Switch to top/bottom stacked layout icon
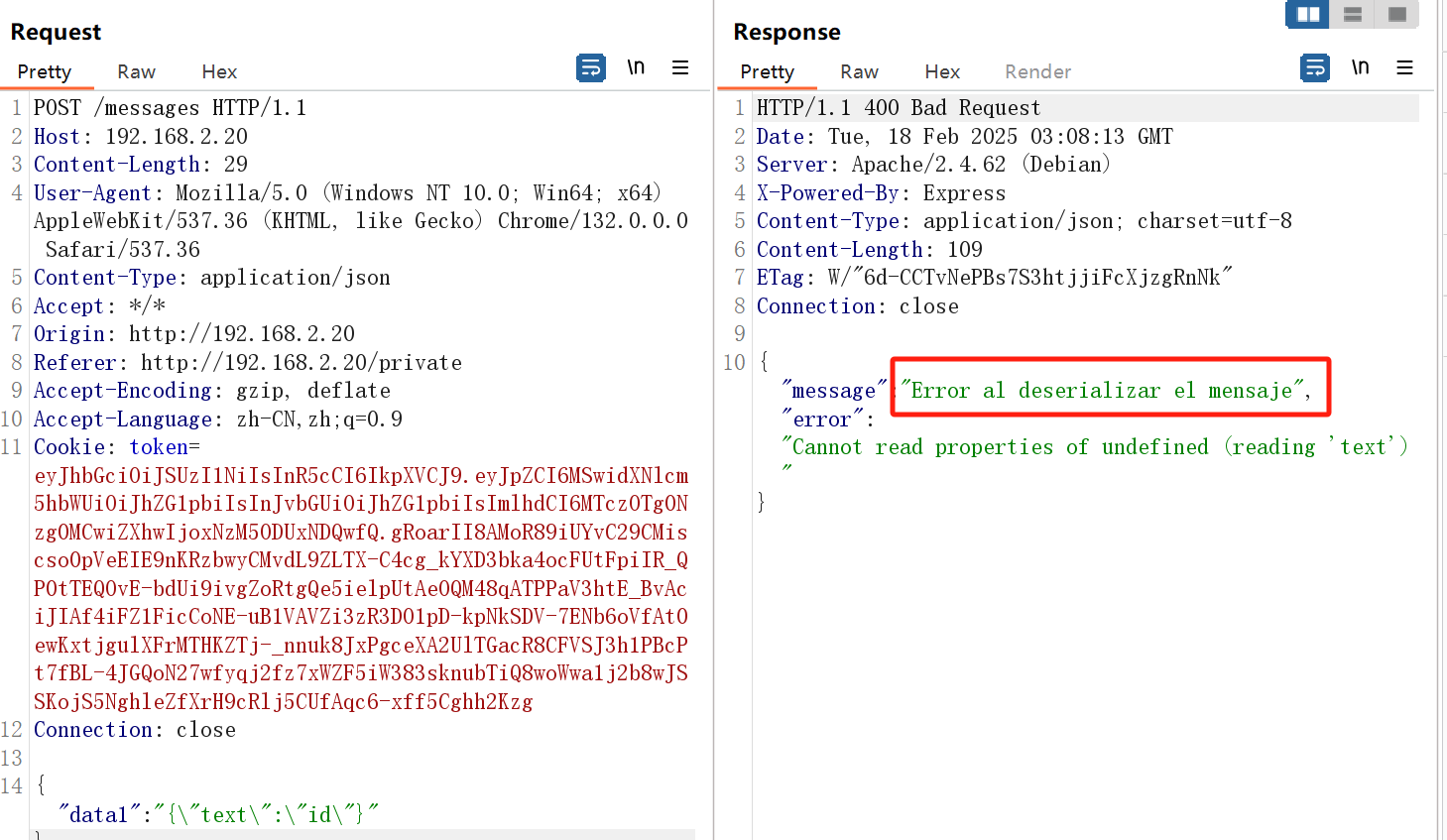This screenshot has height=840, width=1447. [1353, 15]
